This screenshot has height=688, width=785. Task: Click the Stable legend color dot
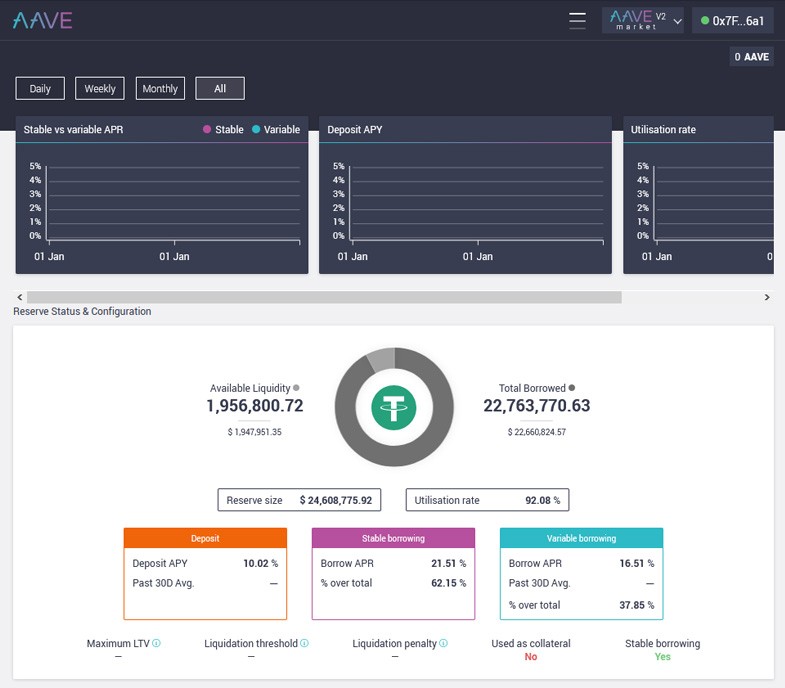[x=207, y=129]
